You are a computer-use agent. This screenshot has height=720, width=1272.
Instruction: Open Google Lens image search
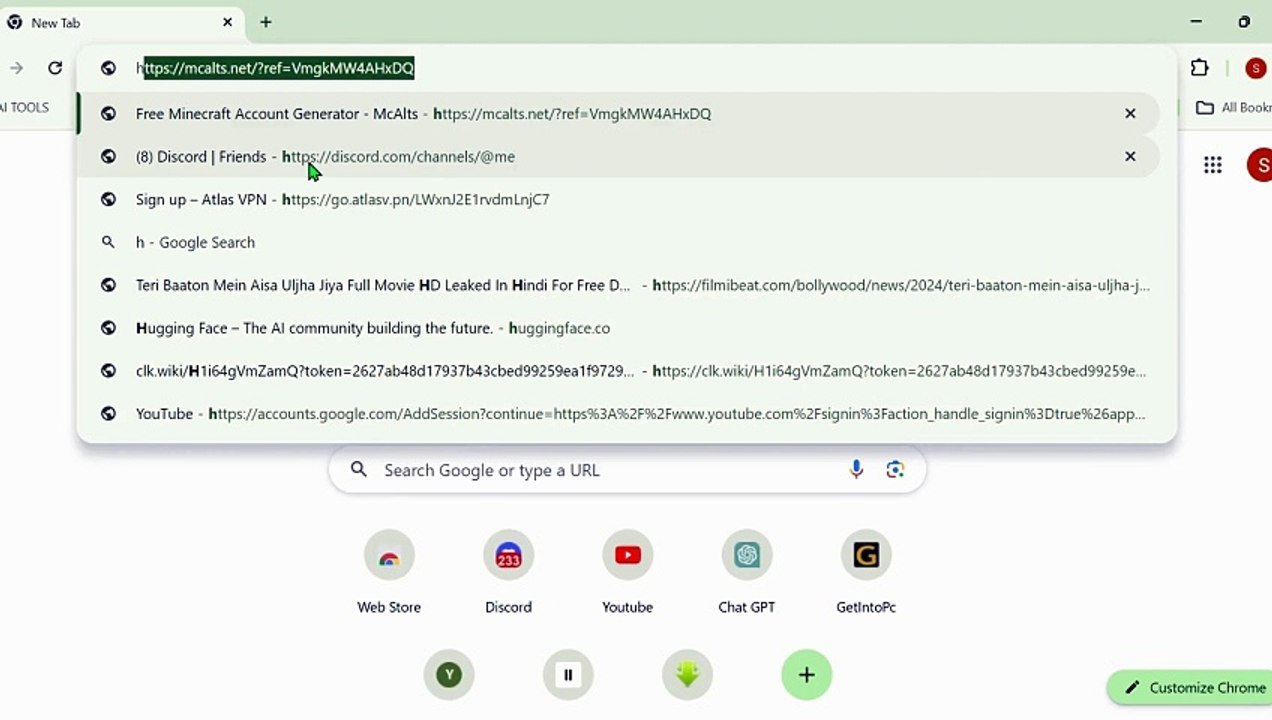pyautogui.click(x=895, y=470)
